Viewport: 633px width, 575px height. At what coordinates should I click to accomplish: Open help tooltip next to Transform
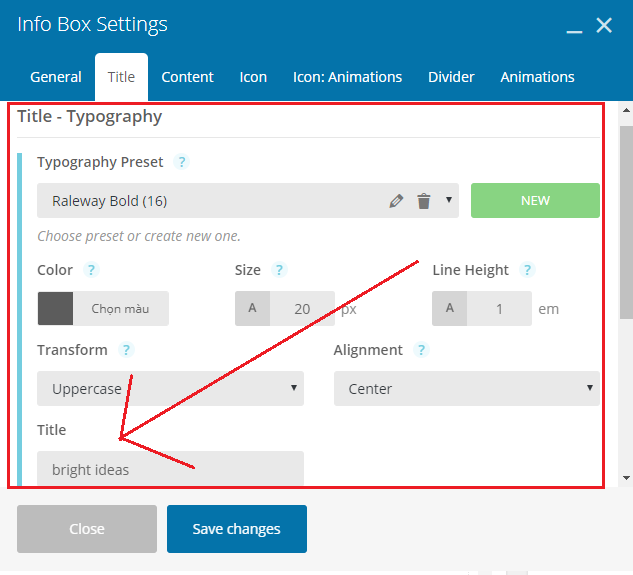[x=126, y=350]
